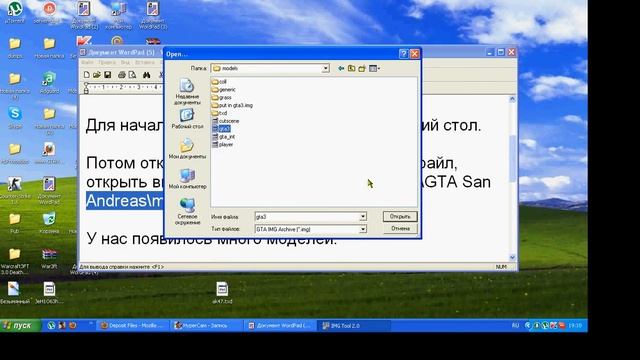Select the 'gta_int' archive file

[223, 137]
